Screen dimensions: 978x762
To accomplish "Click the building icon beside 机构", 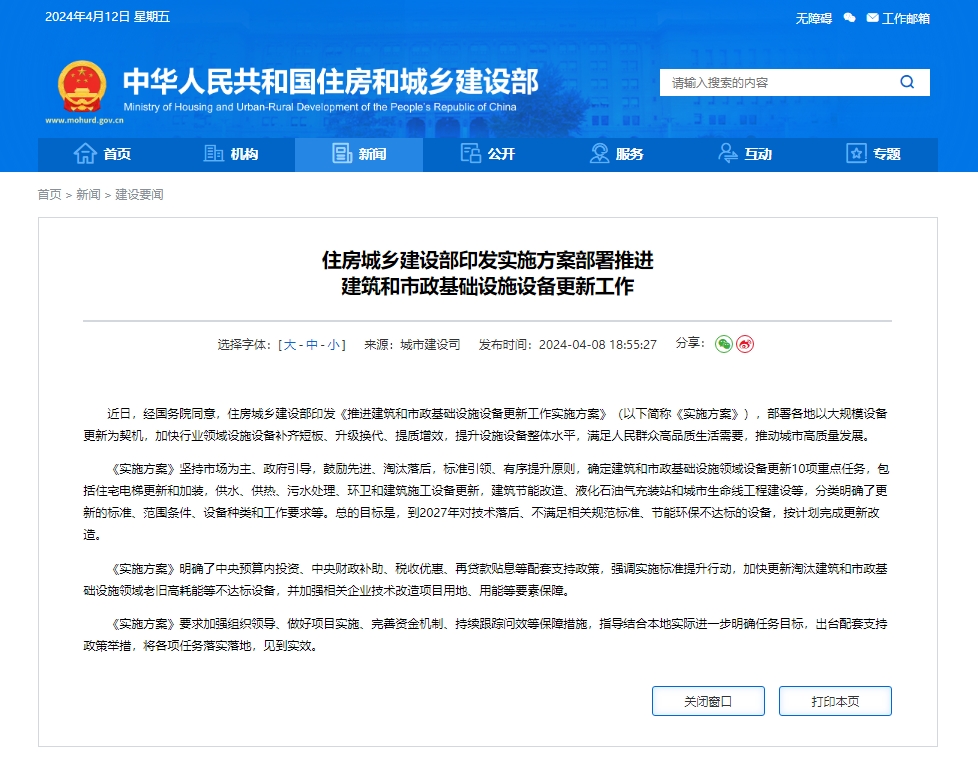I will (x=213, y=153).
